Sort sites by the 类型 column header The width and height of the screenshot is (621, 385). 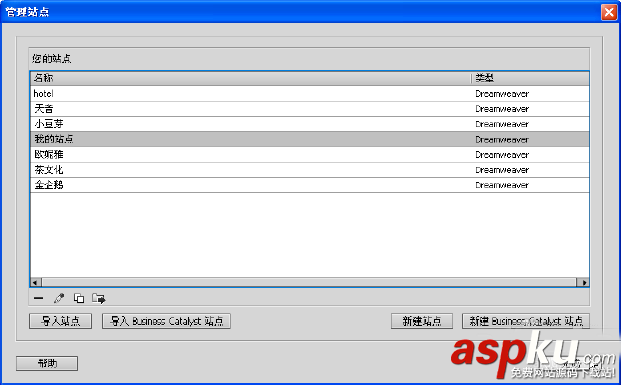click(x=530, y=78)
